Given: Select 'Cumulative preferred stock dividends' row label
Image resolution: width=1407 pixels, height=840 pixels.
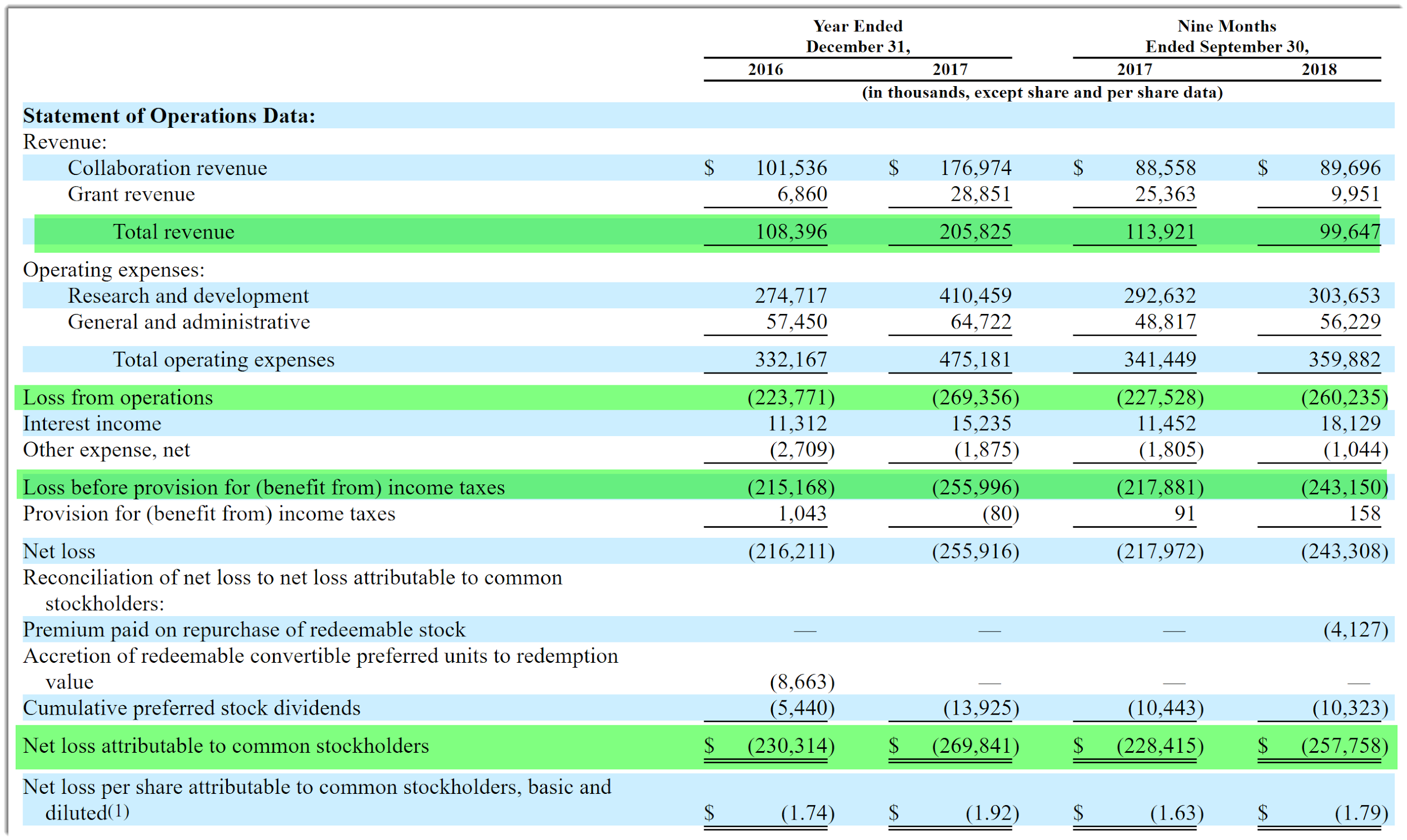Looking at the screenshot, I should pos(191,708).
